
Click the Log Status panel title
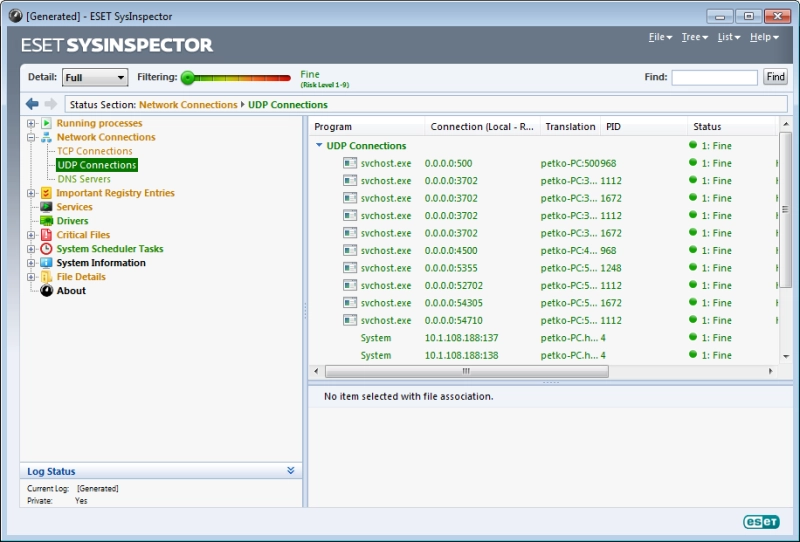(x=51, y=472)
